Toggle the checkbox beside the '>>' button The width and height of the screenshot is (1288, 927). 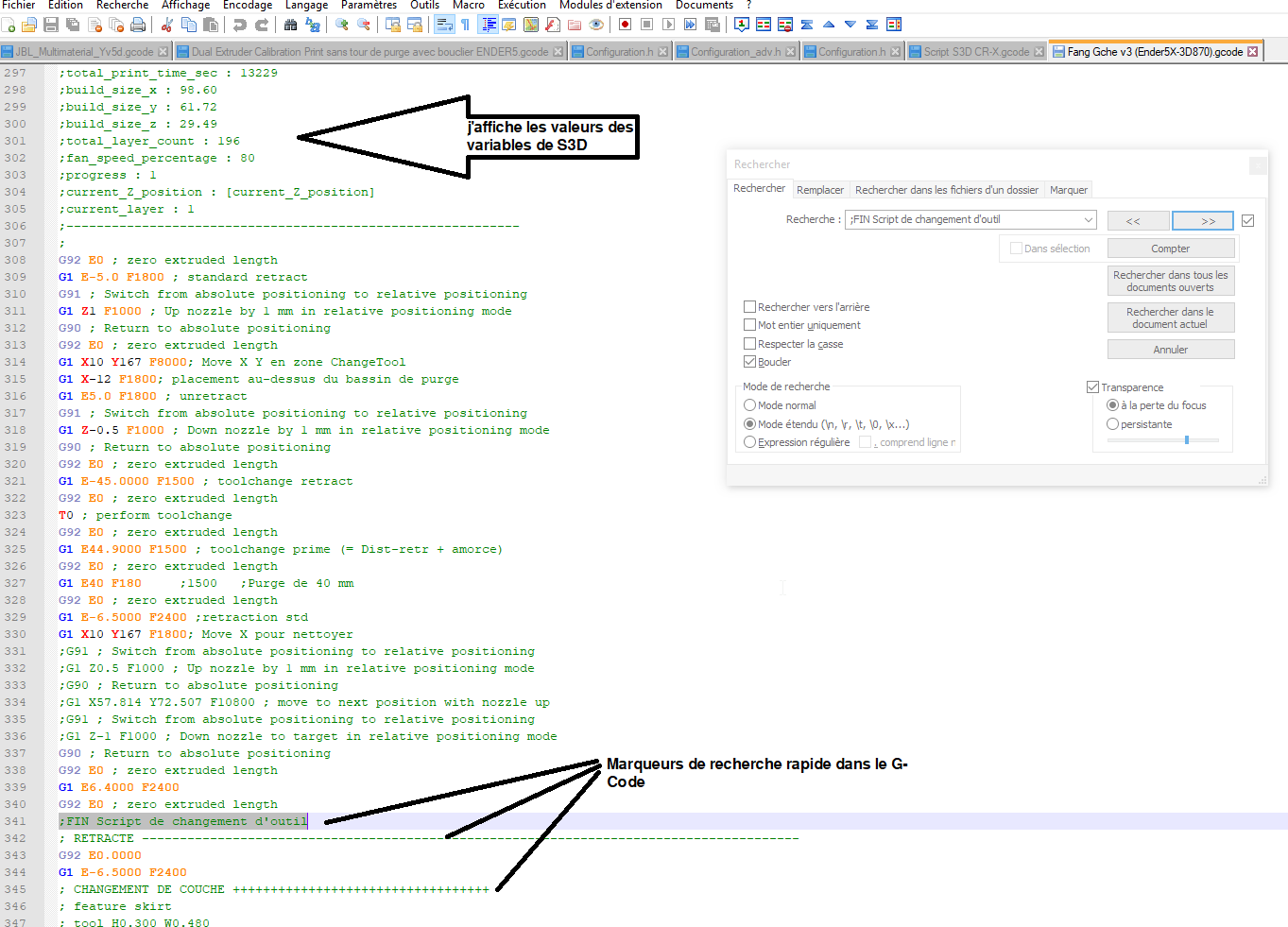[1247, 220]
